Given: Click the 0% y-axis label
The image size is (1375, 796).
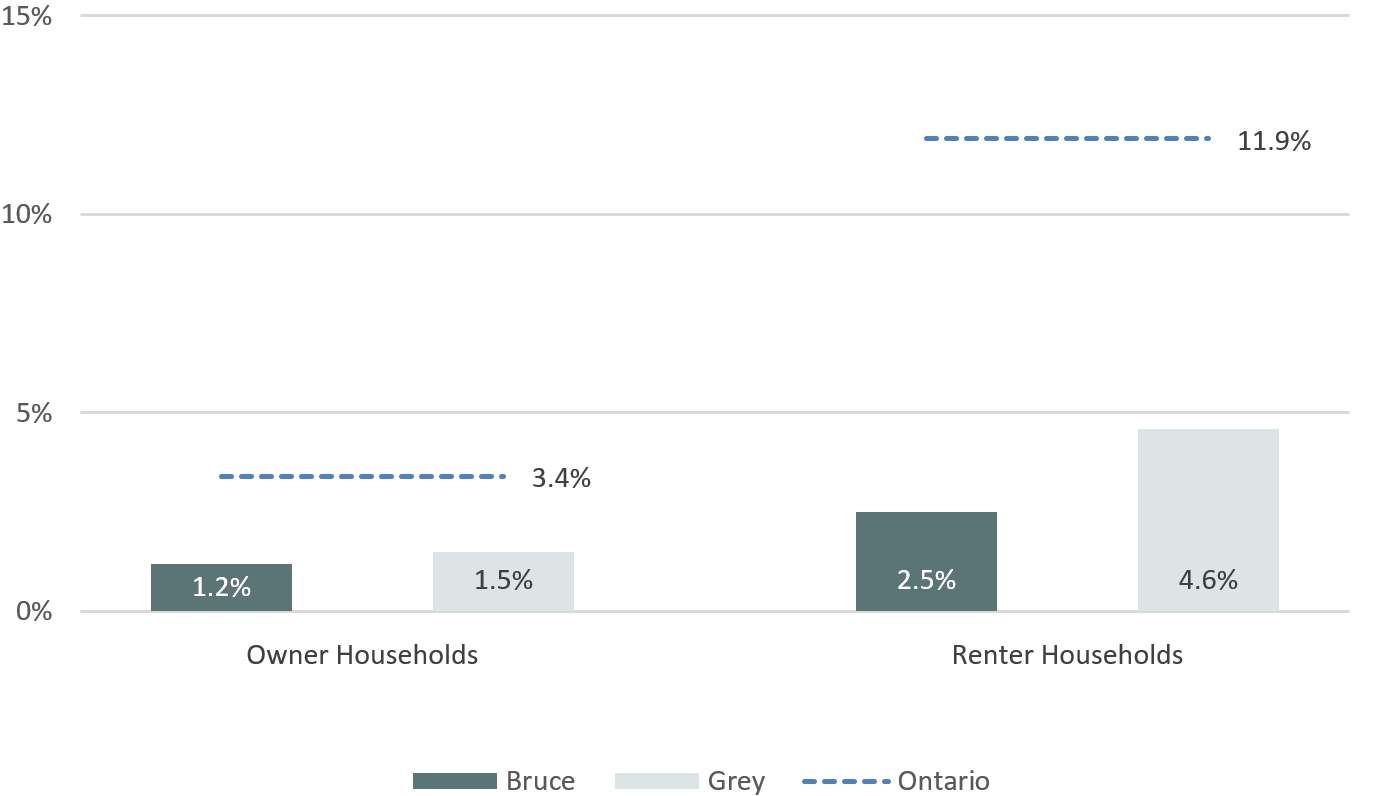Looking at the screenshot, I should pyautogui.click(x=33, y=611).
